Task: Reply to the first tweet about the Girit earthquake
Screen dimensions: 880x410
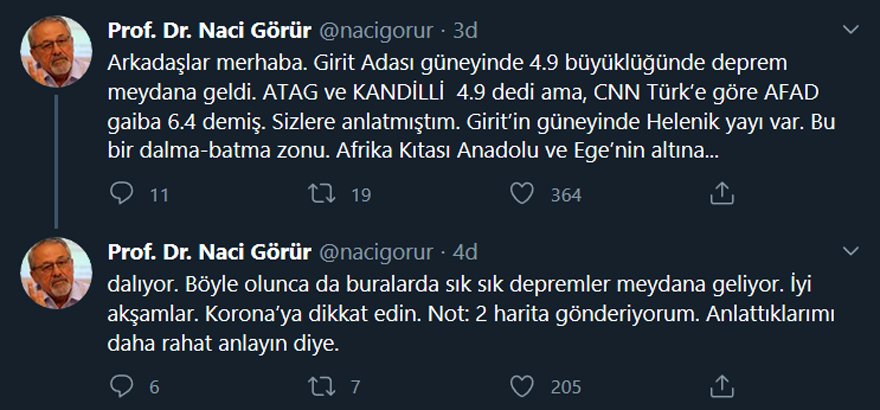Action: point(121,195)
